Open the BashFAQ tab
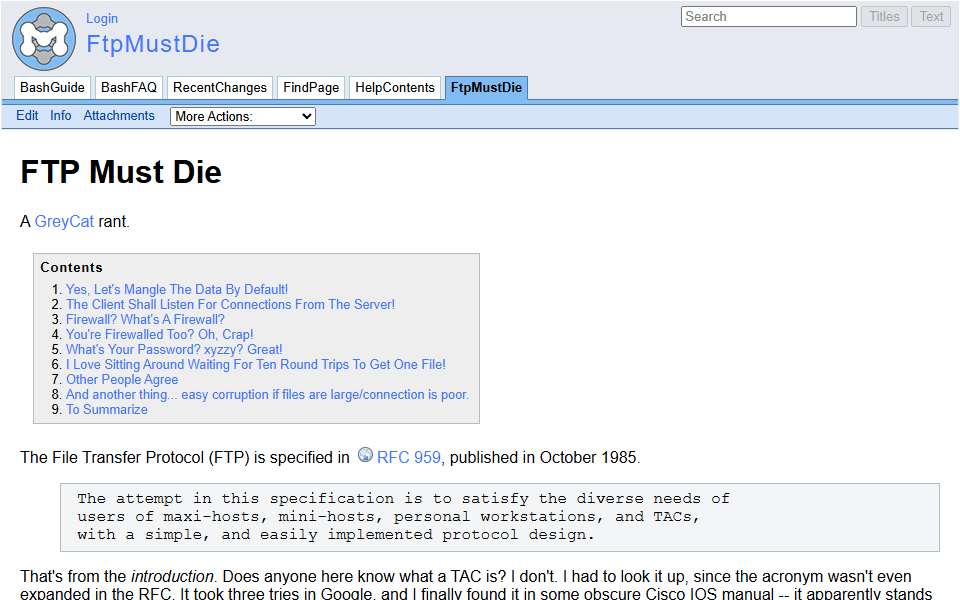Image resolution: width=960 pixels, height=600 pixels. tap(129, 88)
